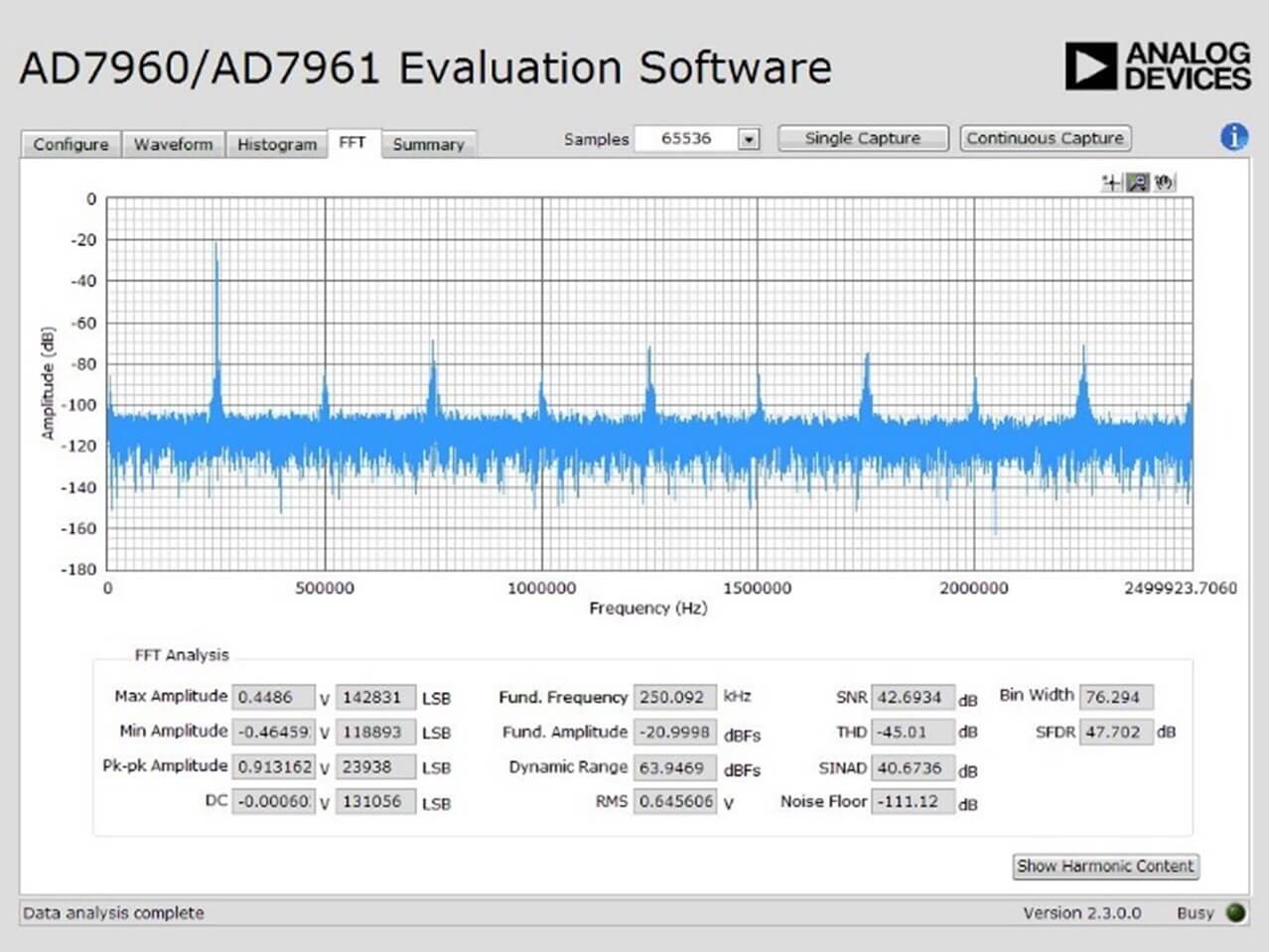Image resolution: width=1269 pixels, height=952 pixels.
Task: Click the Noise Floor value field
Action: pyautogui.click(x=913, y=801)
